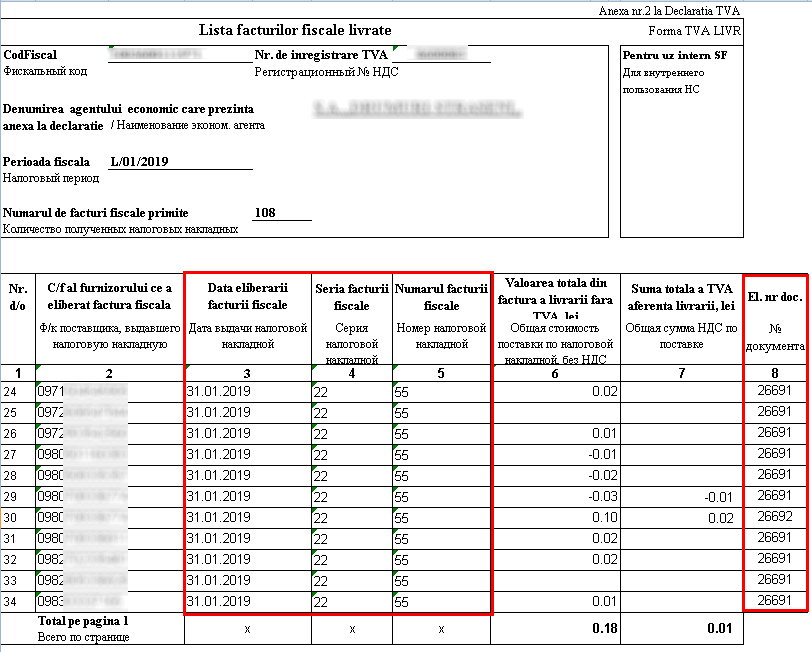Click the value -0.02 in row 28
The width and height of the screenshot is (812, 652).
tap(603, 475)
